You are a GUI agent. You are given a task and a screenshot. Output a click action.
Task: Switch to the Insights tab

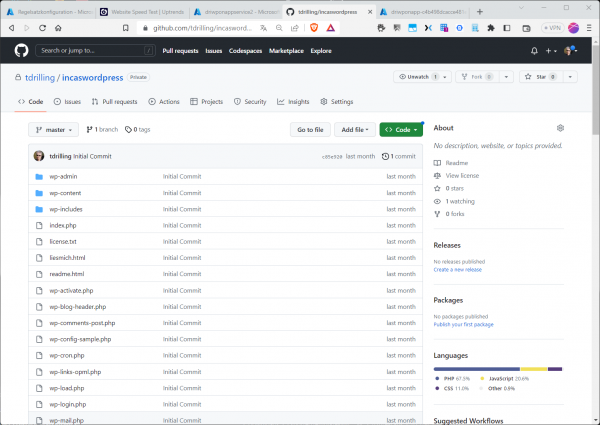click(293, 102)
